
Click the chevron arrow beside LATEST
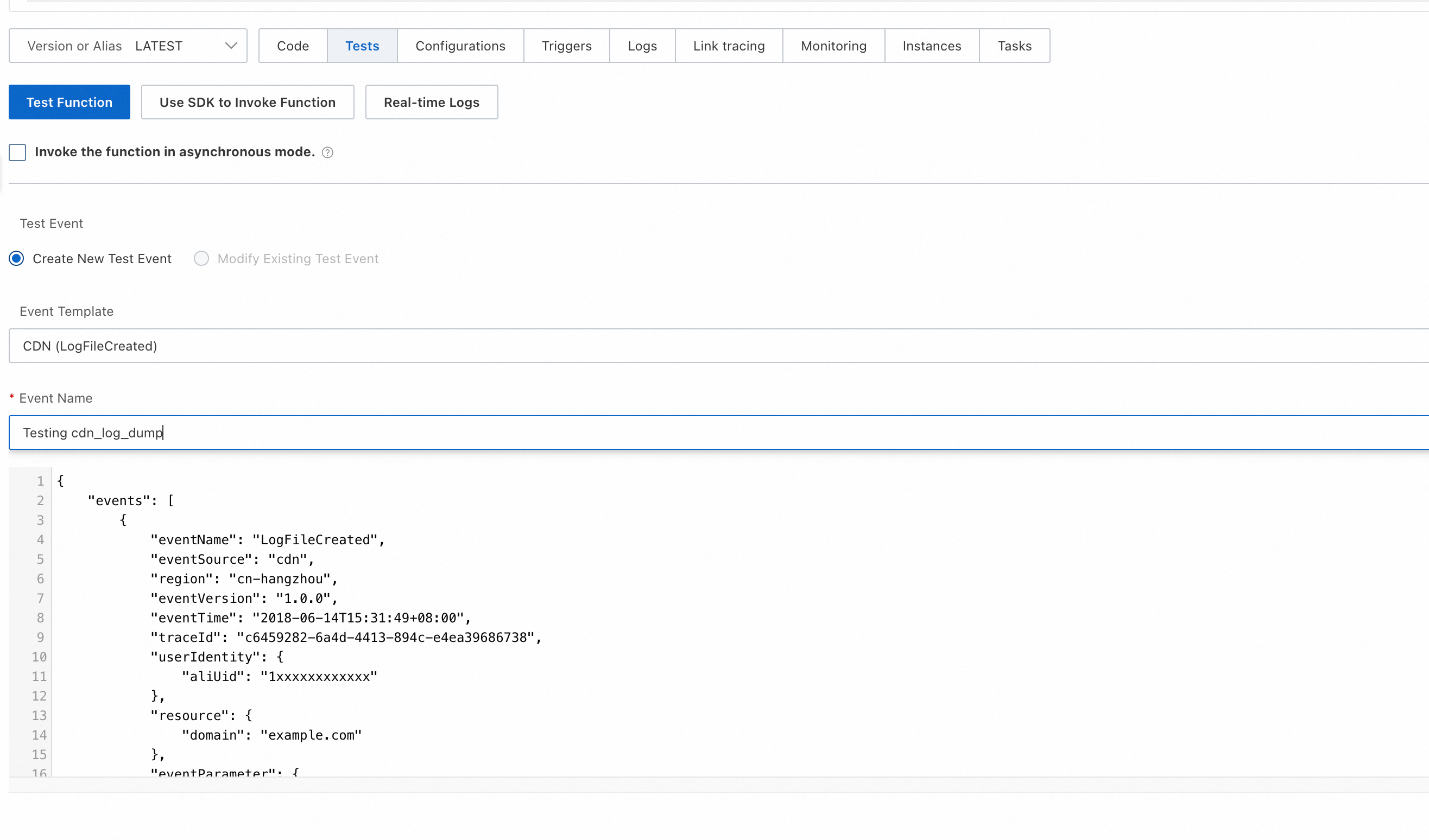(x=231, y=46)
